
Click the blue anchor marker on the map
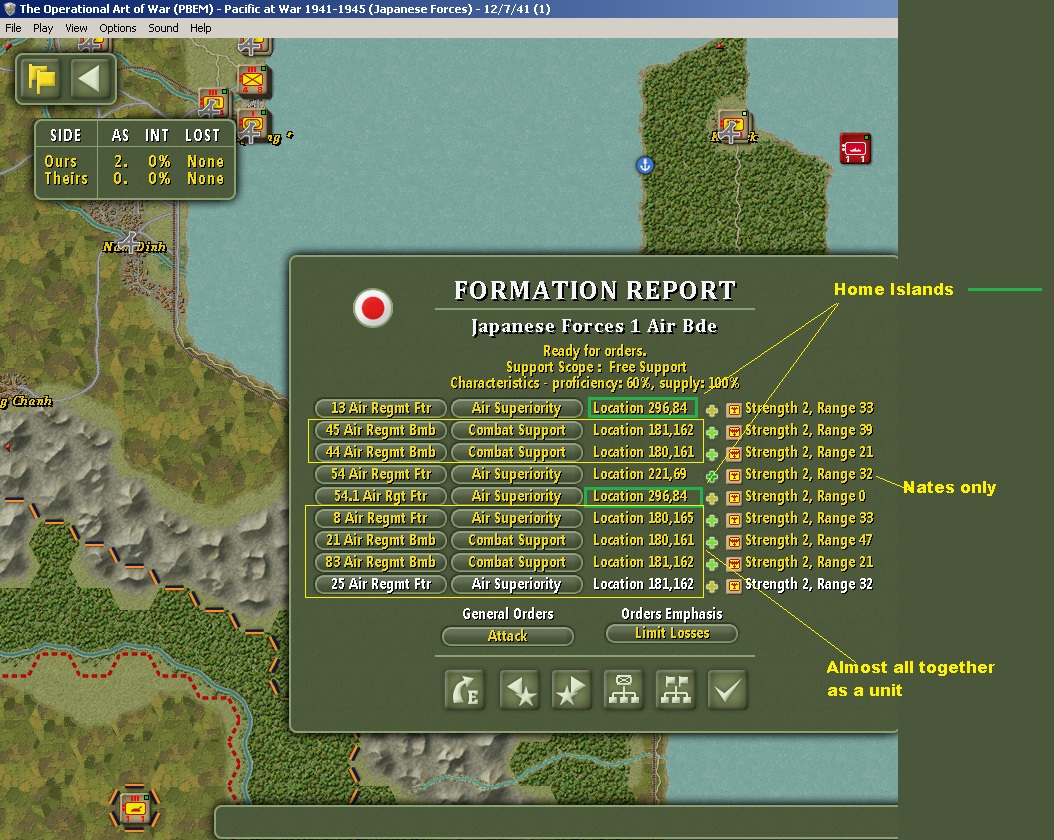(645, 165)
